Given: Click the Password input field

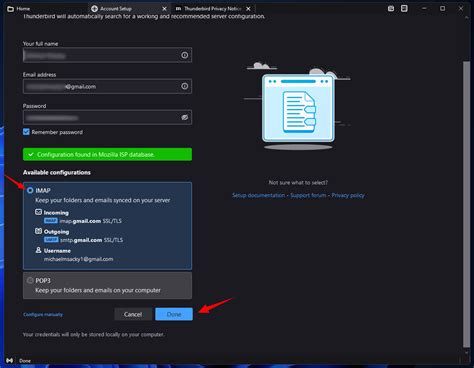Looking at the screenshot, I should [107, 117].
